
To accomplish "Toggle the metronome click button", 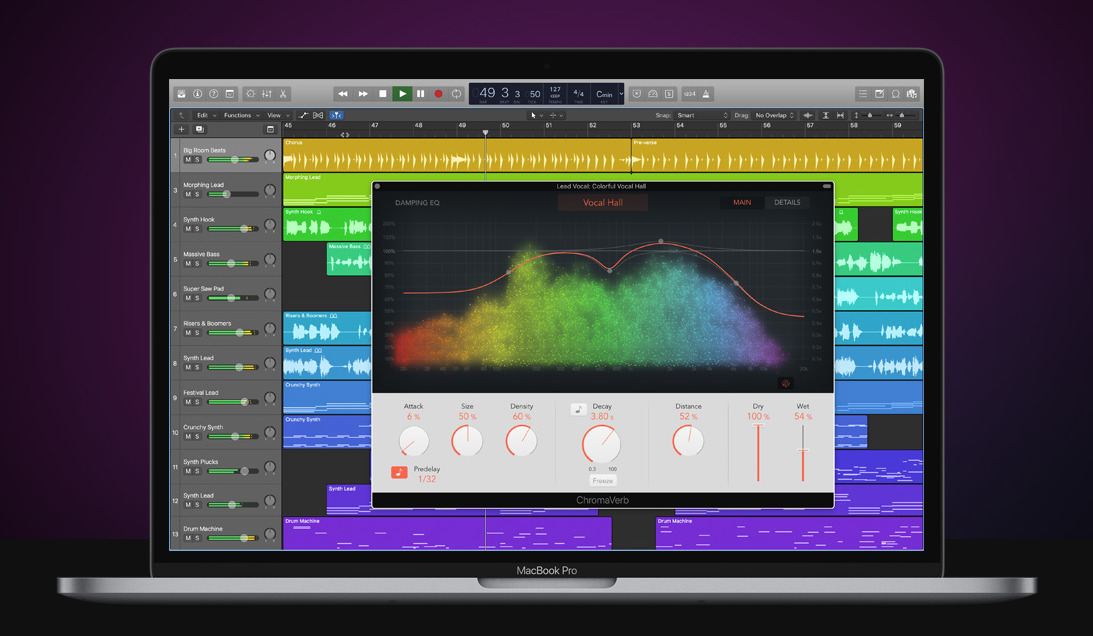I will pos(705,93).
